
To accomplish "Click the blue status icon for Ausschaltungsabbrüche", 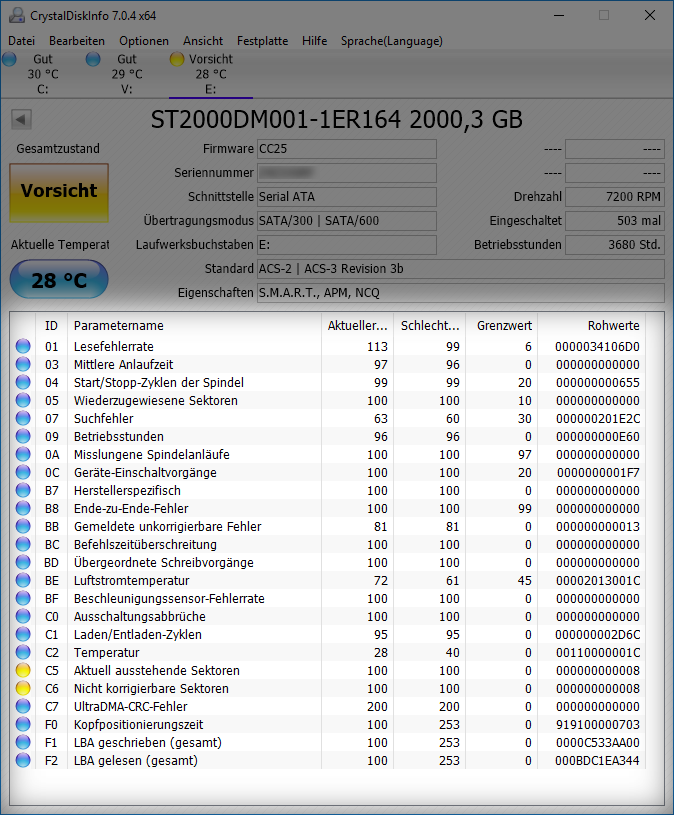I will coord(23,616).
